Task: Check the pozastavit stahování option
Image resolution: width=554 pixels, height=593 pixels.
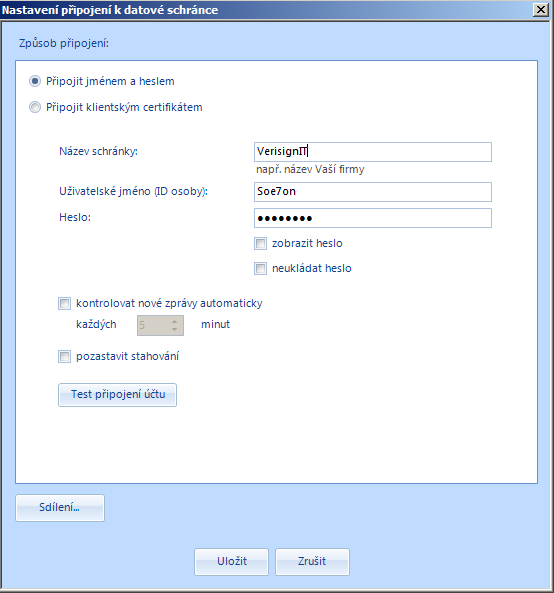Action: pyautogui.click(x=64, y=356)
